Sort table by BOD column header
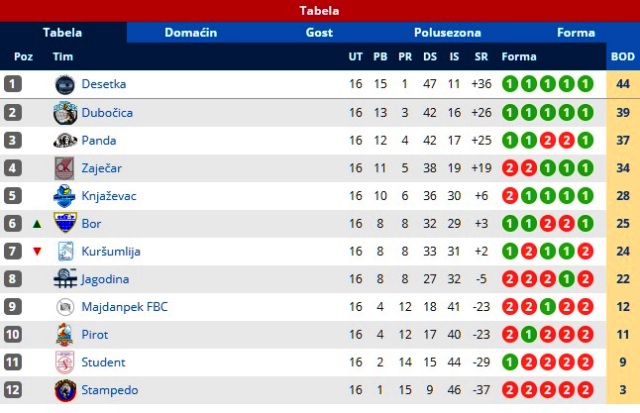Image resolution: width=640 pixels, height=413 pixels. [x=622, y=57]
